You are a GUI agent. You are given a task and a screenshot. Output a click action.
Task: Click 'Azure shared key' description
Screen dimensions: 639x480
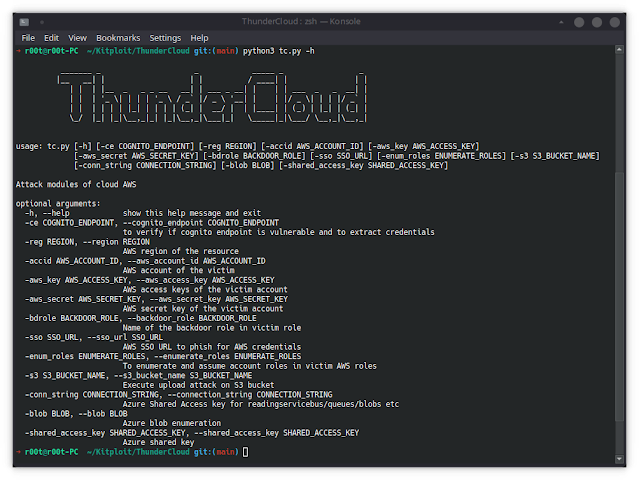coord(159,443)
